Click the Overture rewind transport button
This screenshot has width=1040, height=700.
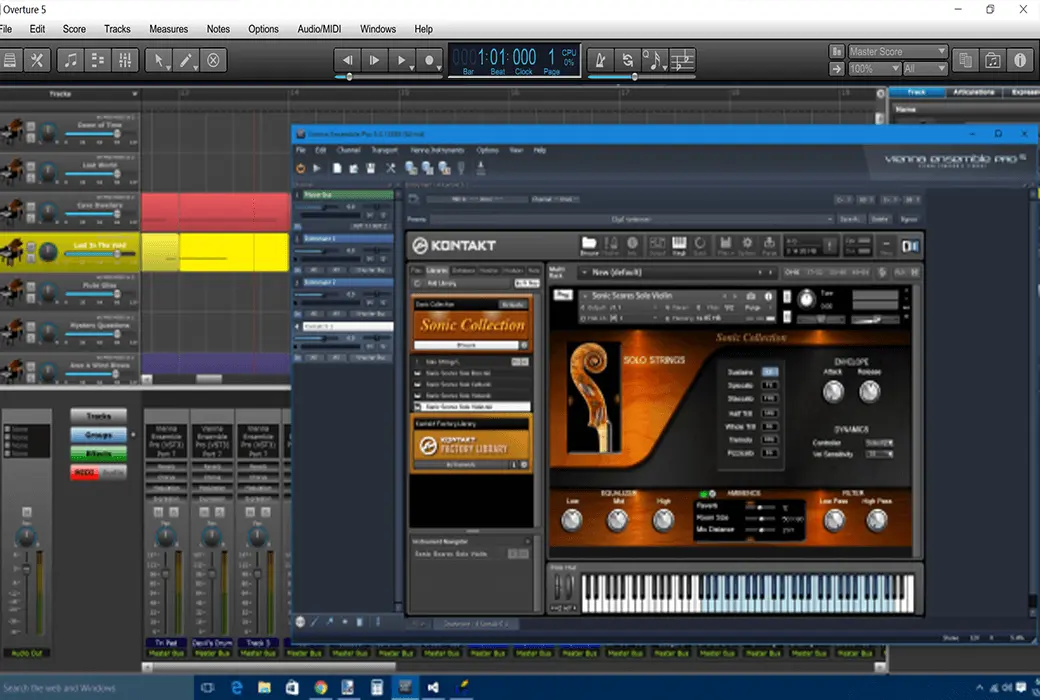(x=347, y=60)
